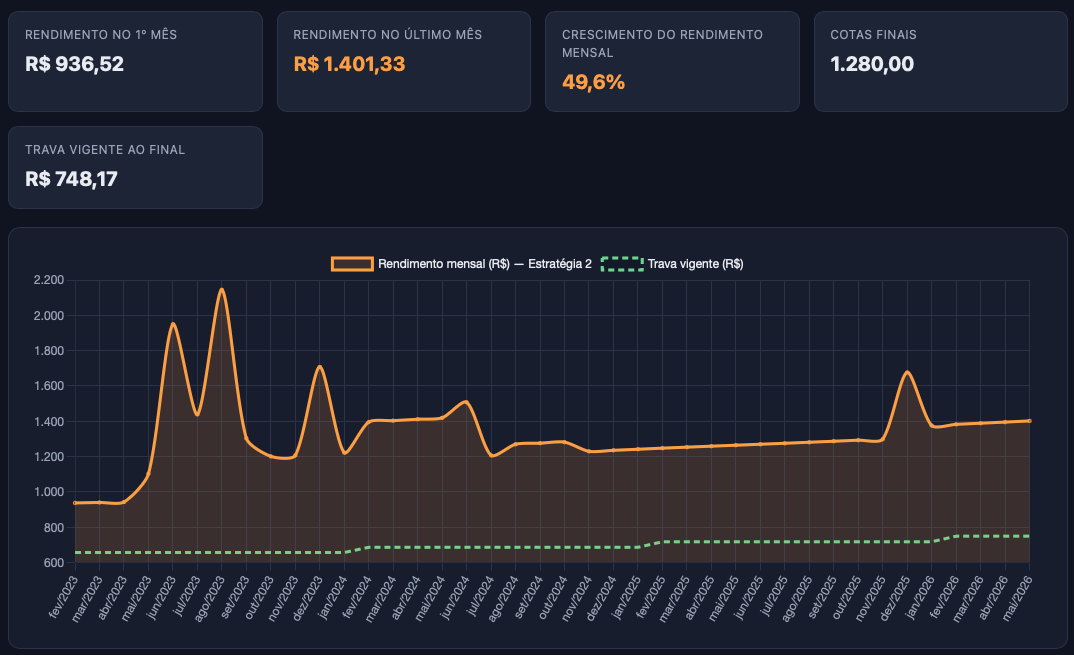The width and height of the screenshot is (1074, 655).
Task: Click the first fev/2023 data point
Action: point(75,503)
